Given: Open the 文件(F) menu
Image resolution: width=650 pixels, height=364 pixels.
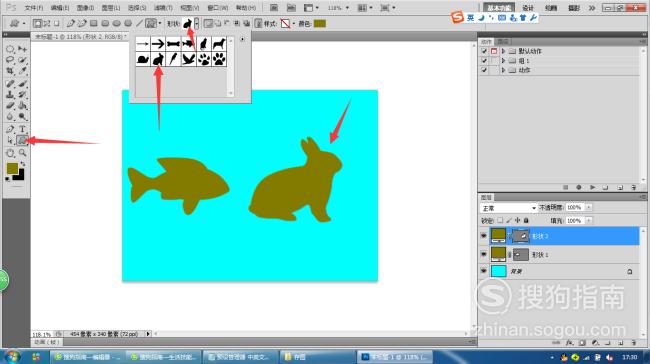Looking at the screenshot, I should [x=34, y=8].
